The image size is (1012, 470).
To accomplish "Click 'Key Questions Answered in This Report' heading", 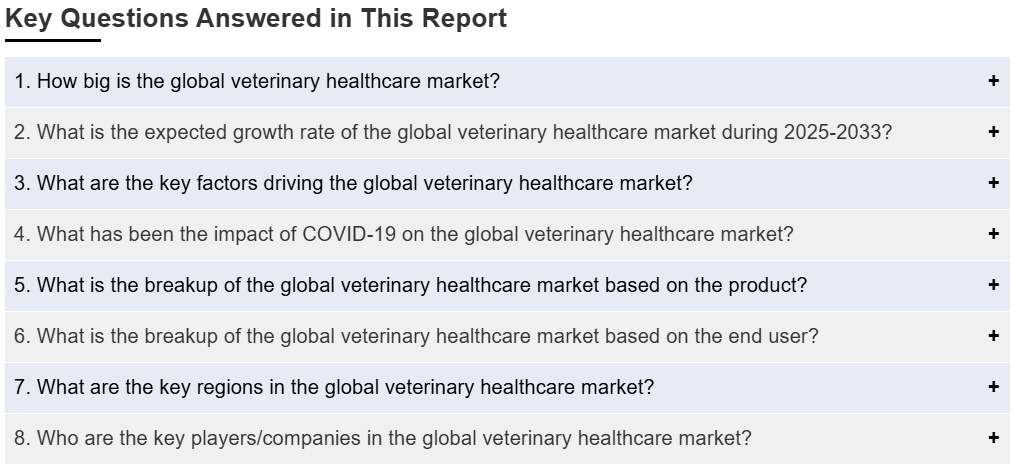I will pos(256,18).
